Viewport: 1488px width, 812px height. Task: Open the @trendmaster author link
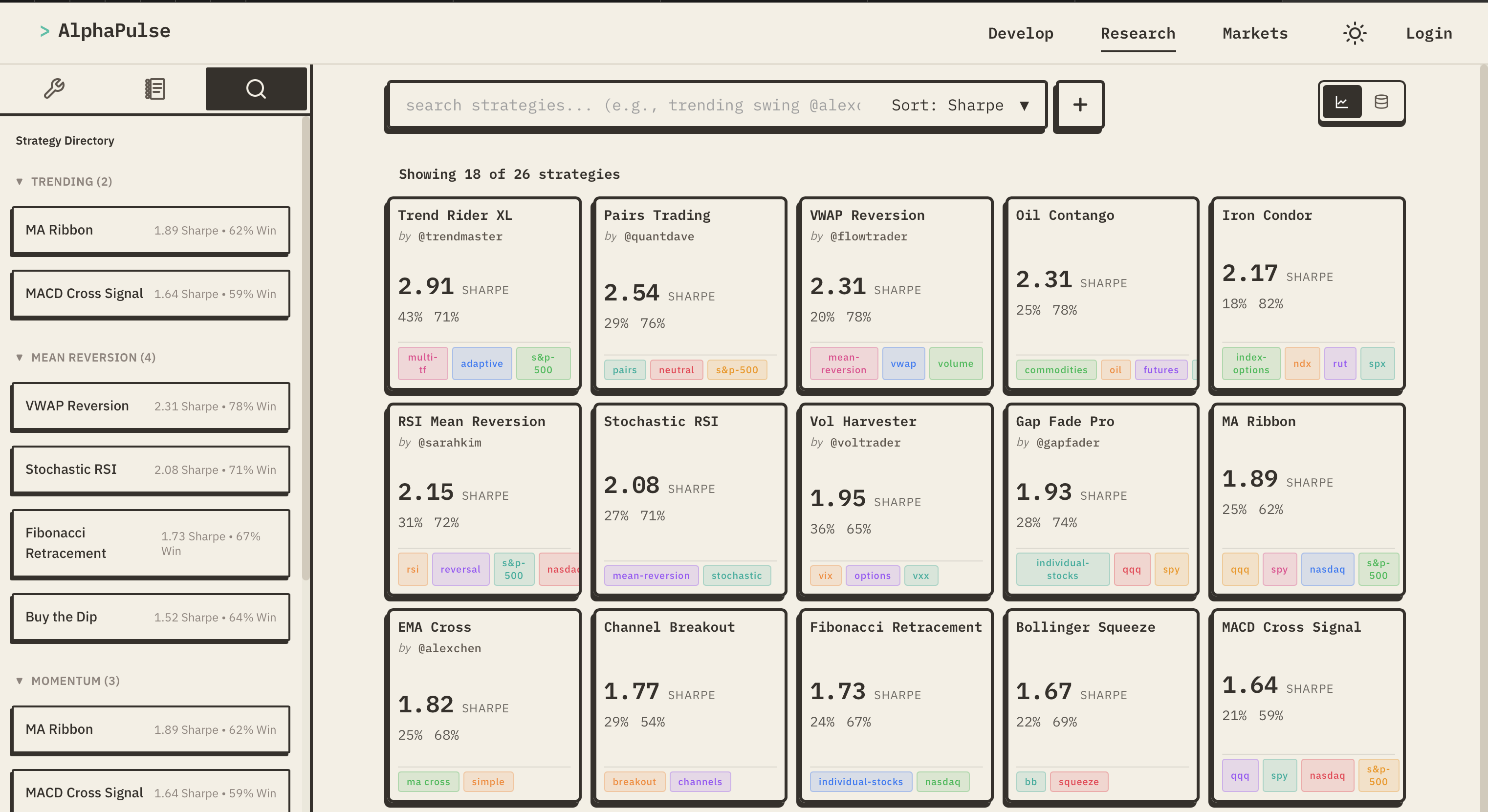coord(460,236)
